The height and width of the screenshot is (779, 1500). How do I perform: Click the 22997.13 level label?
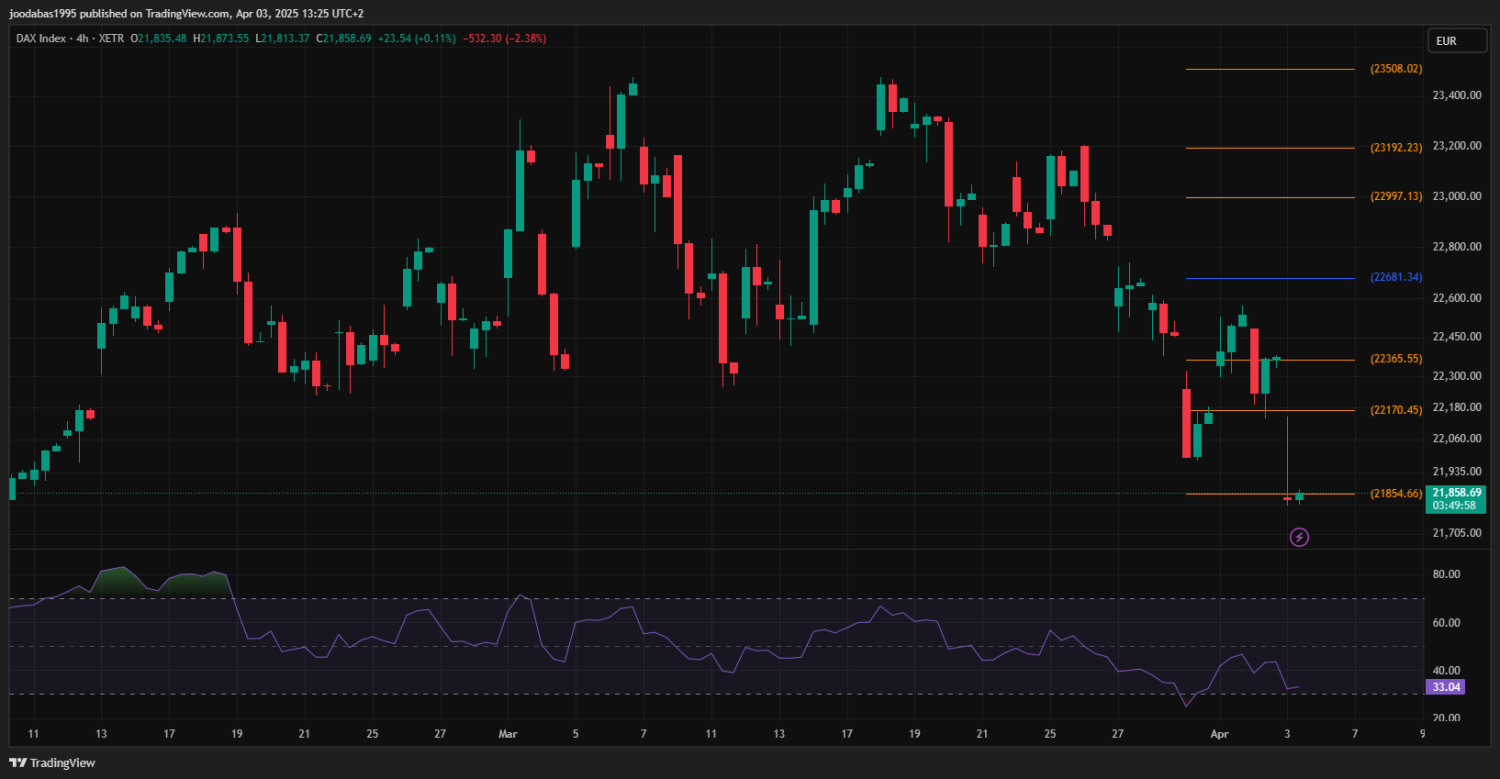(x=1396, y=197)
